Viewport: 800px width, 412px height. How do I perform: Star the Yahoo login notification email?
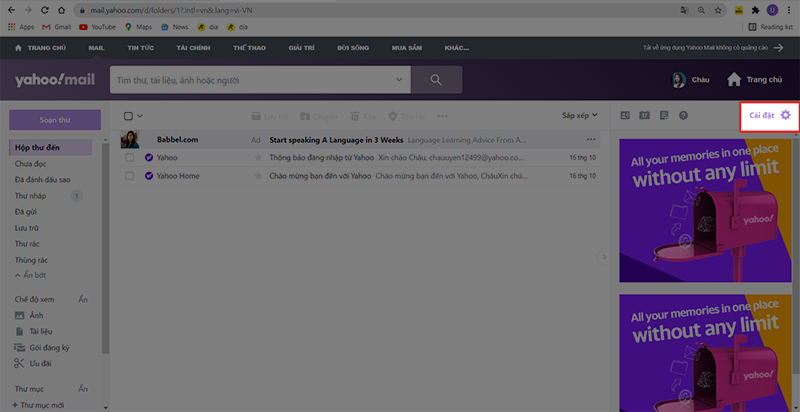(258, 158)
